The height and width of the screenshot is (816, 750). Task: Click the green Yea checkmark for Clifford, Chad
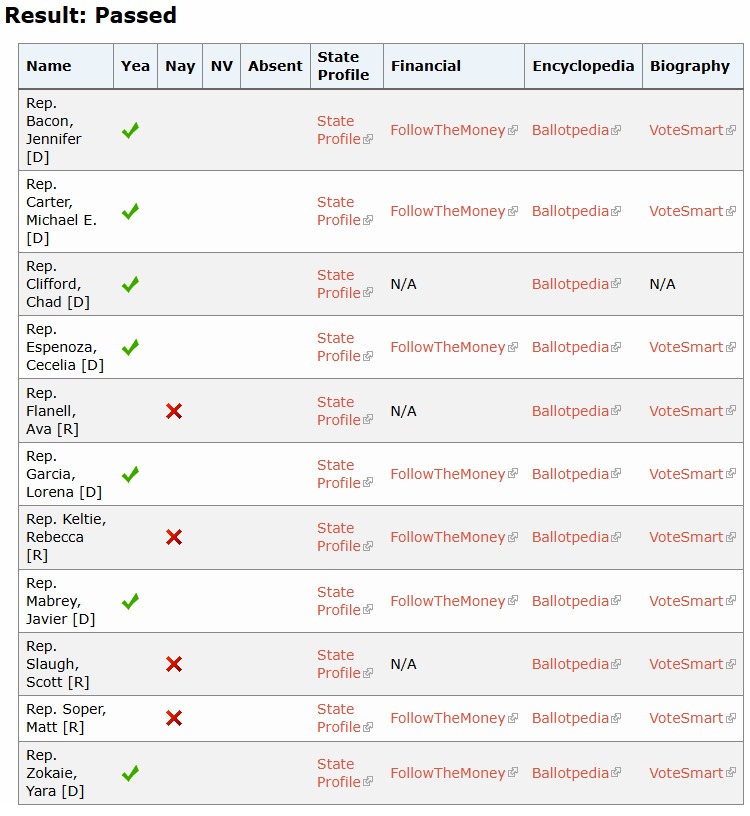click(x=130, y=284)
